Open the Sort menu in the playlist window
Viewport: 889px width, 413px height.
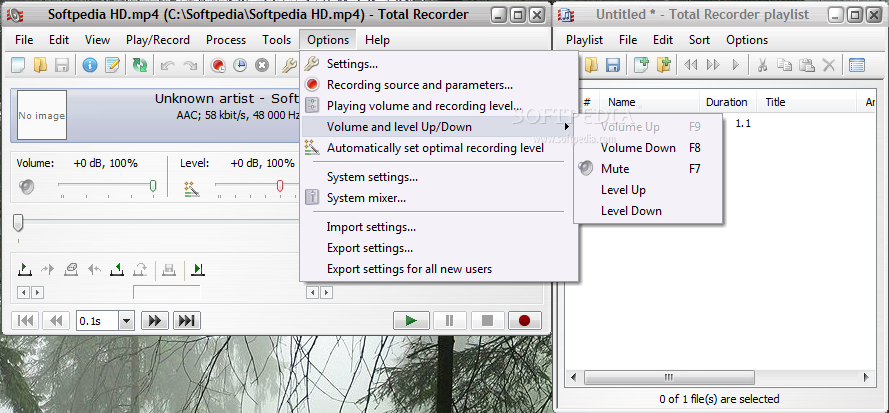pyautogui.click(x=699, y=40)
